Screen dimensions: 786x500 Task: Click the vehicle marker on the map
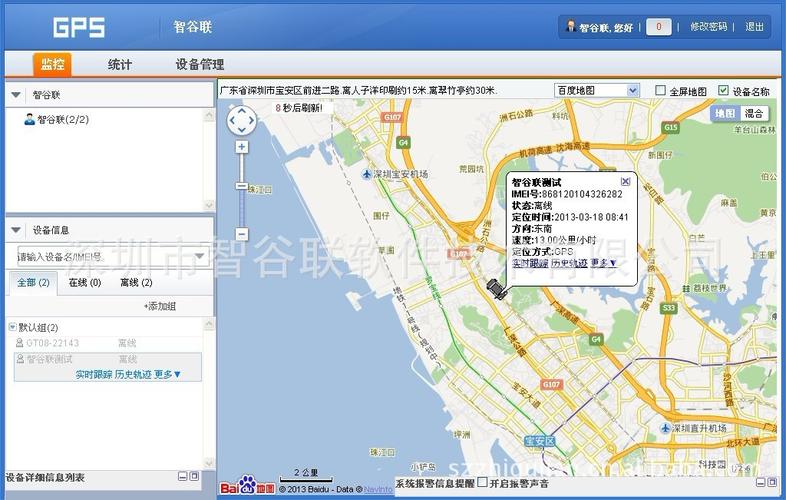tap(496, 289)
